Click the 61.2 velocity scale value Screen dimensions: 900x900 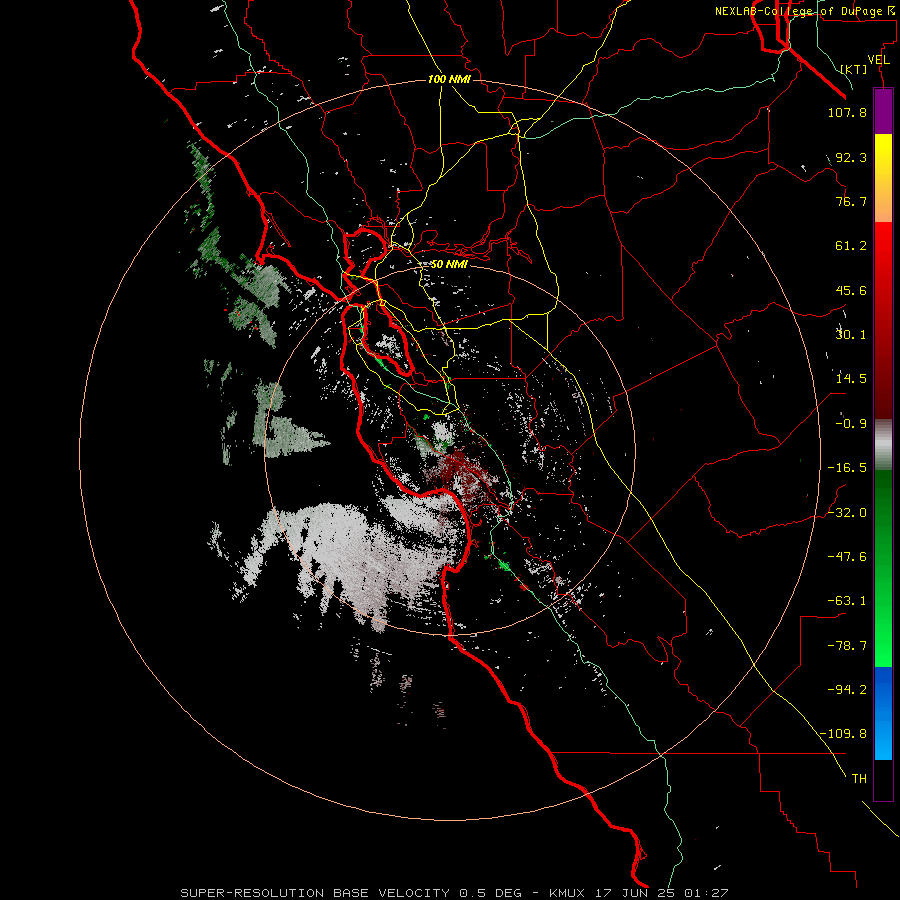pyautogui.click(x=851, y=246)
